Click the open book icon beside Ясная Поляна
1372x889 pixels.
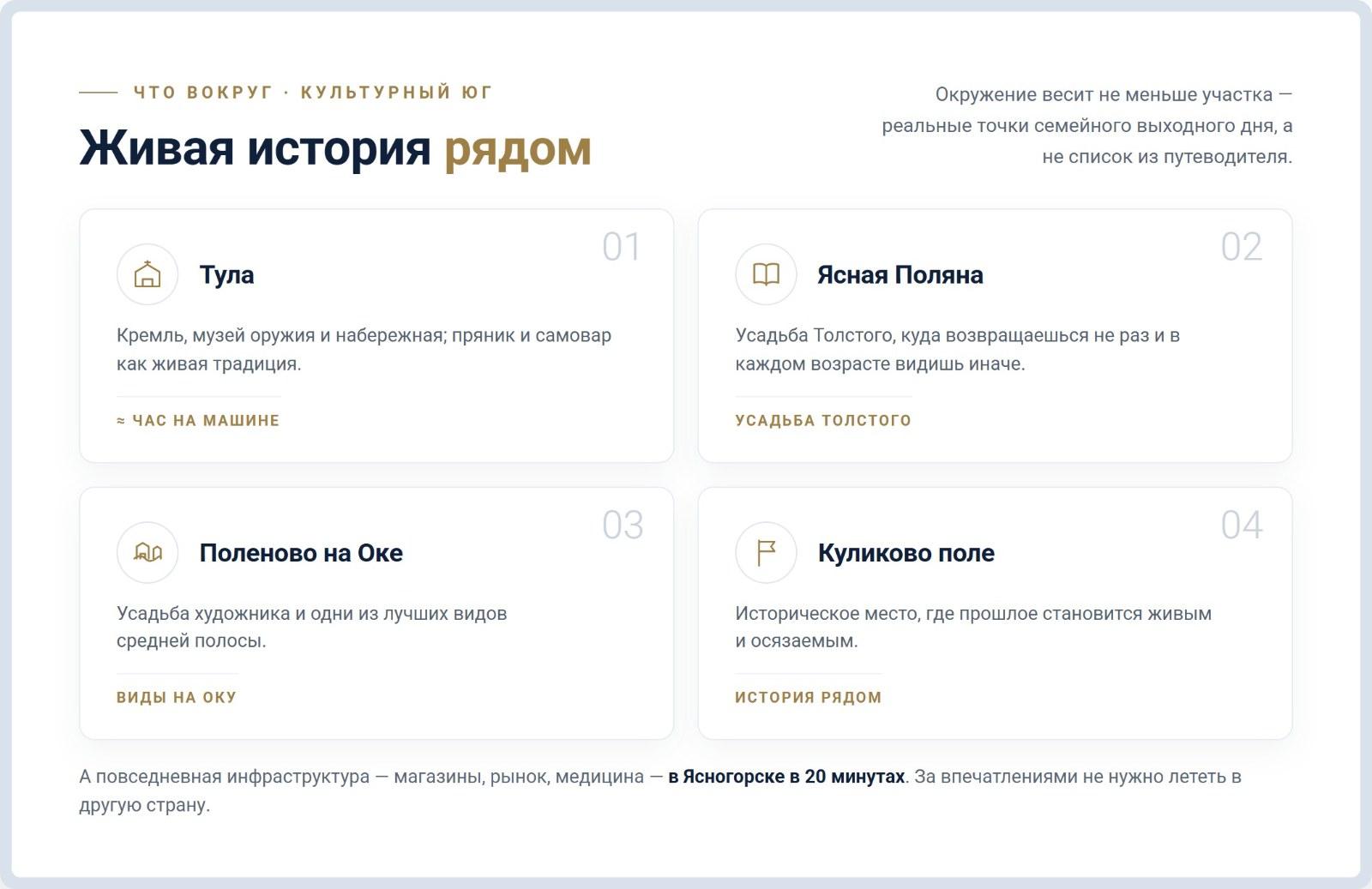pyautogui.click(x=766, y=274)
